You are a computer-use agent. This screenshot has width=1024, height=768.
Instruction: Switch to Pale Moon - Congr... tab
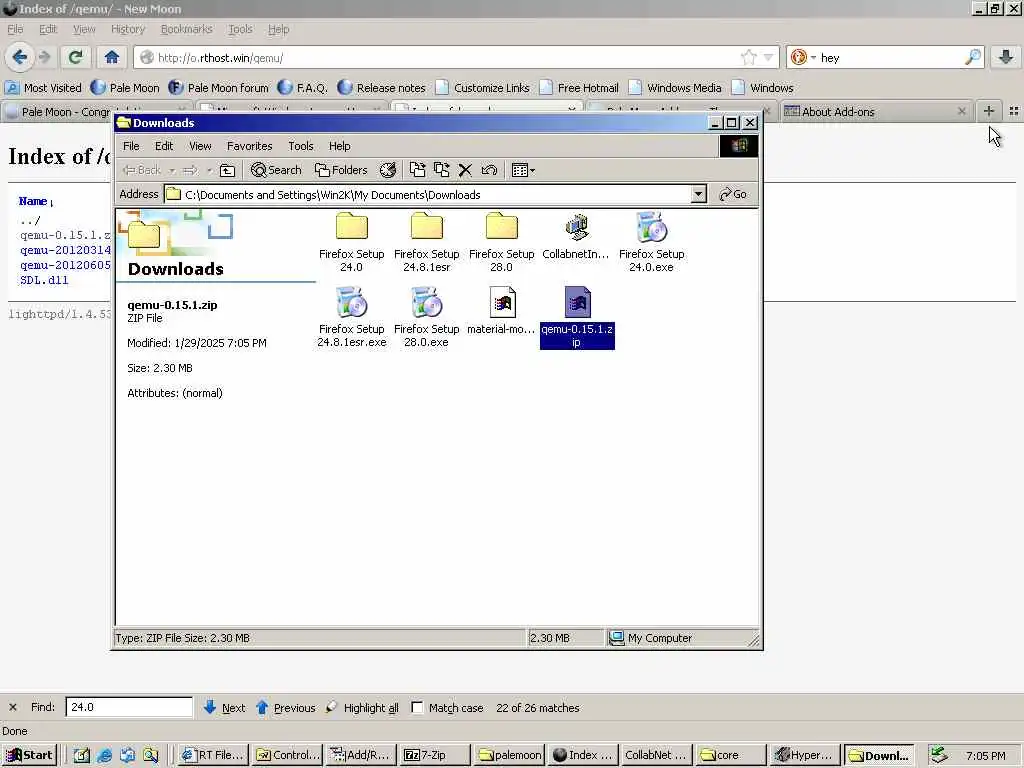point(59,112)
